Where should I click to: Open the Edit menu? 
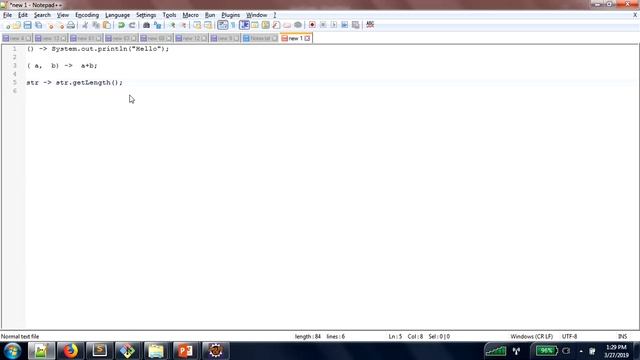click(23, 15)
